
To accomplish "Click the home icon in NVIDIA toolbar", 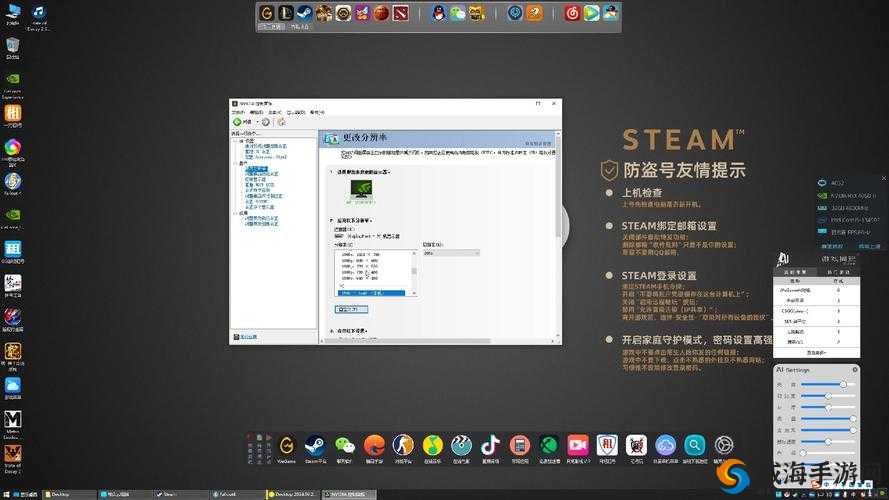I will (281, 122).
